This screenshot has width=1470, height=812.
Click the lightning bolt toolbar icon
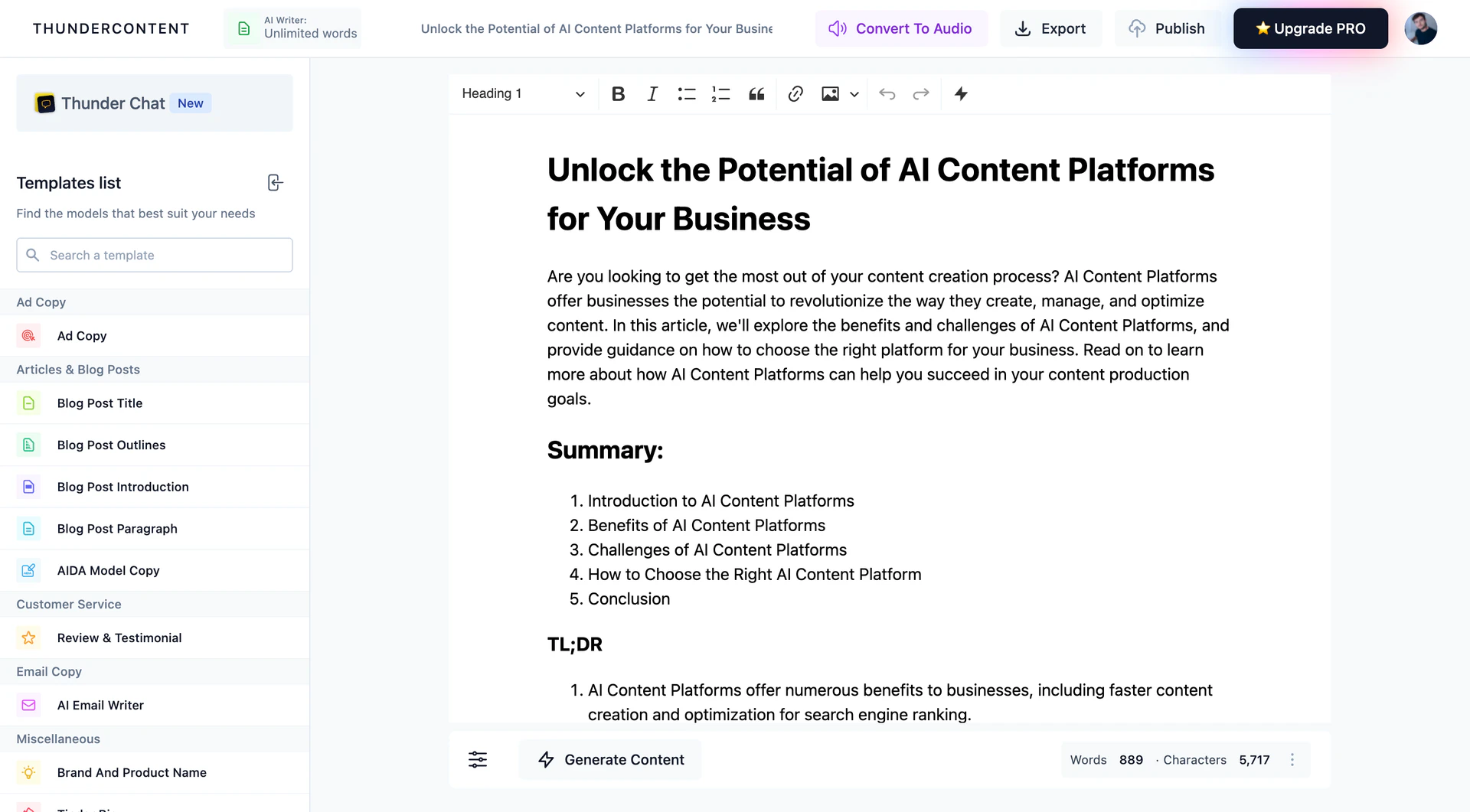click(961, 93)
